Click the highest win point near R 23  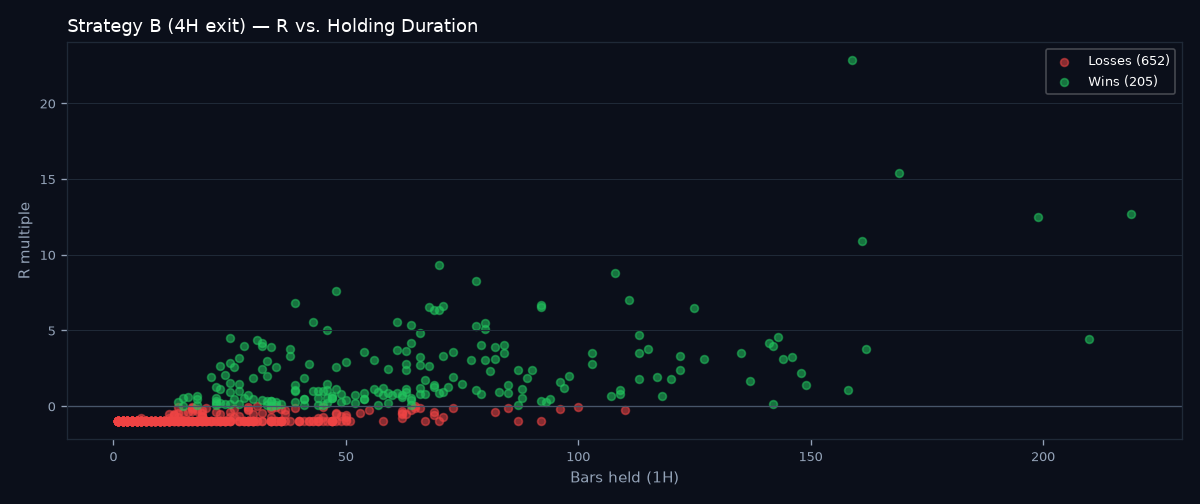point(852,60)
